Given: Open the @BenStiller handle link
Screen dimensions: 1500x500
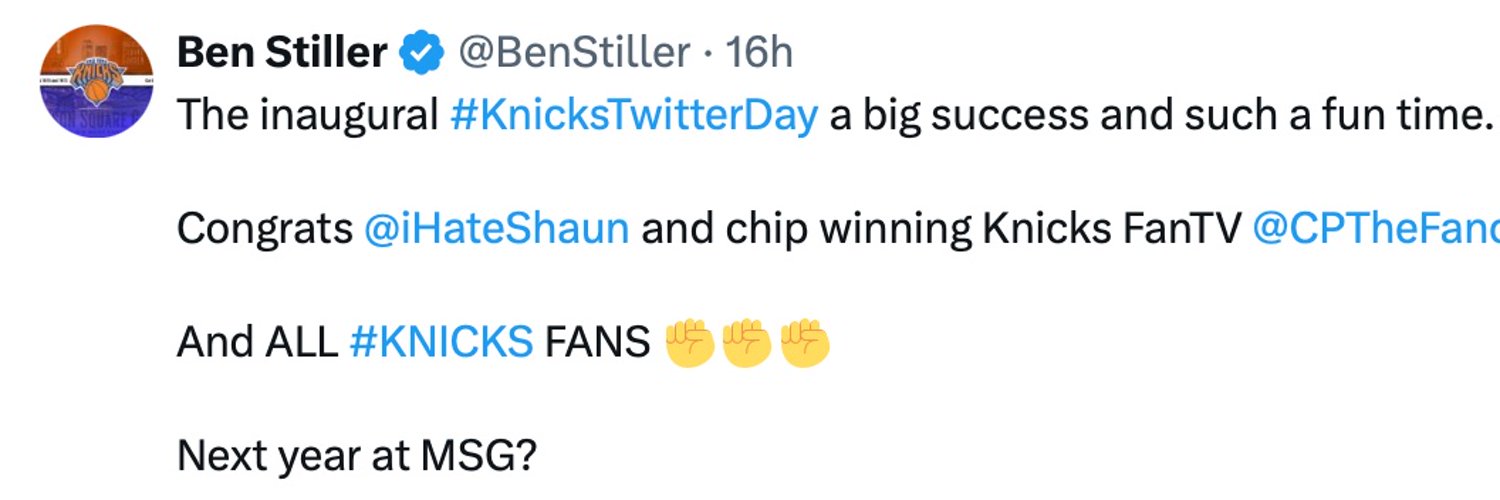Looking at the screenshot, I should 574,53.
